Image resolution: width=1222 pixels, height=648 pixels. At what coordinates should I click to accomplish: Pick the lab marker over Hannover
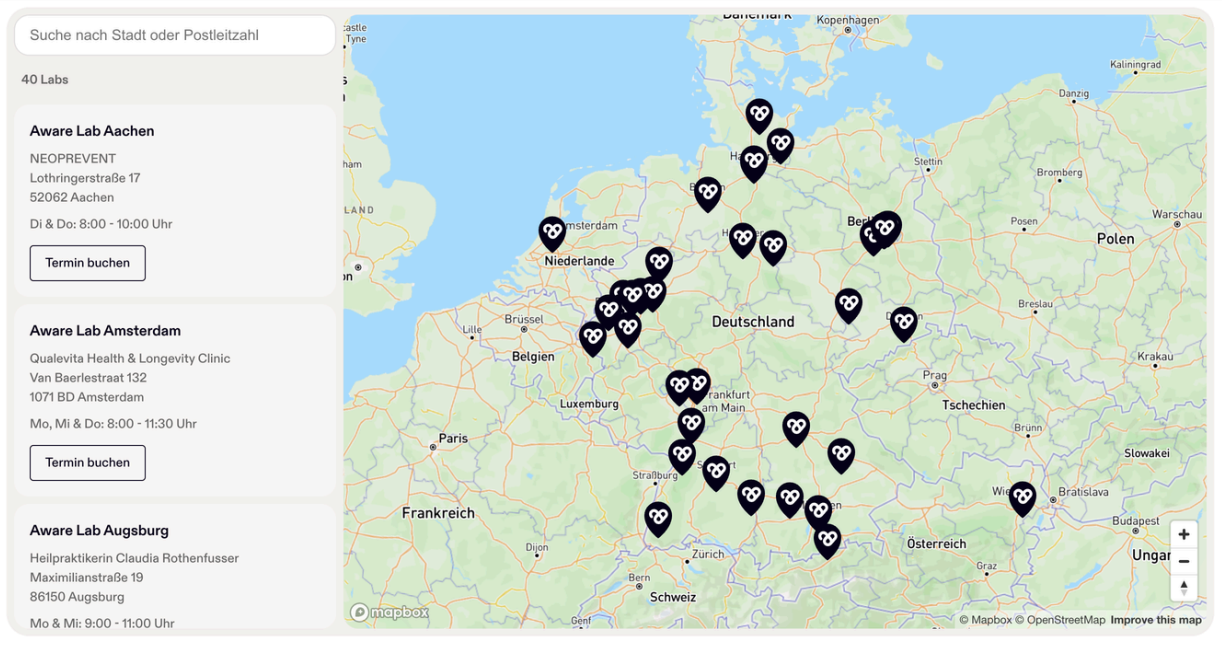(742, 240)
